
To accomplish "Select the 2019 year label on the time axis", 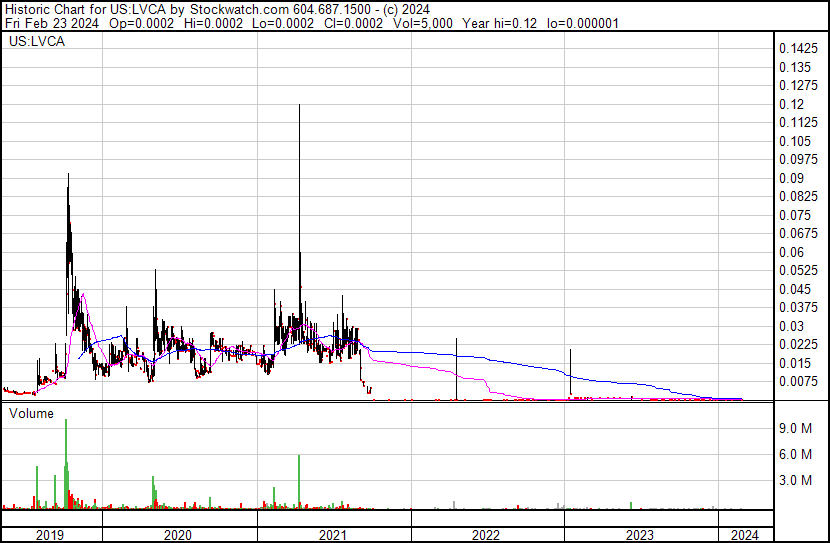I will tap(50, 535).
